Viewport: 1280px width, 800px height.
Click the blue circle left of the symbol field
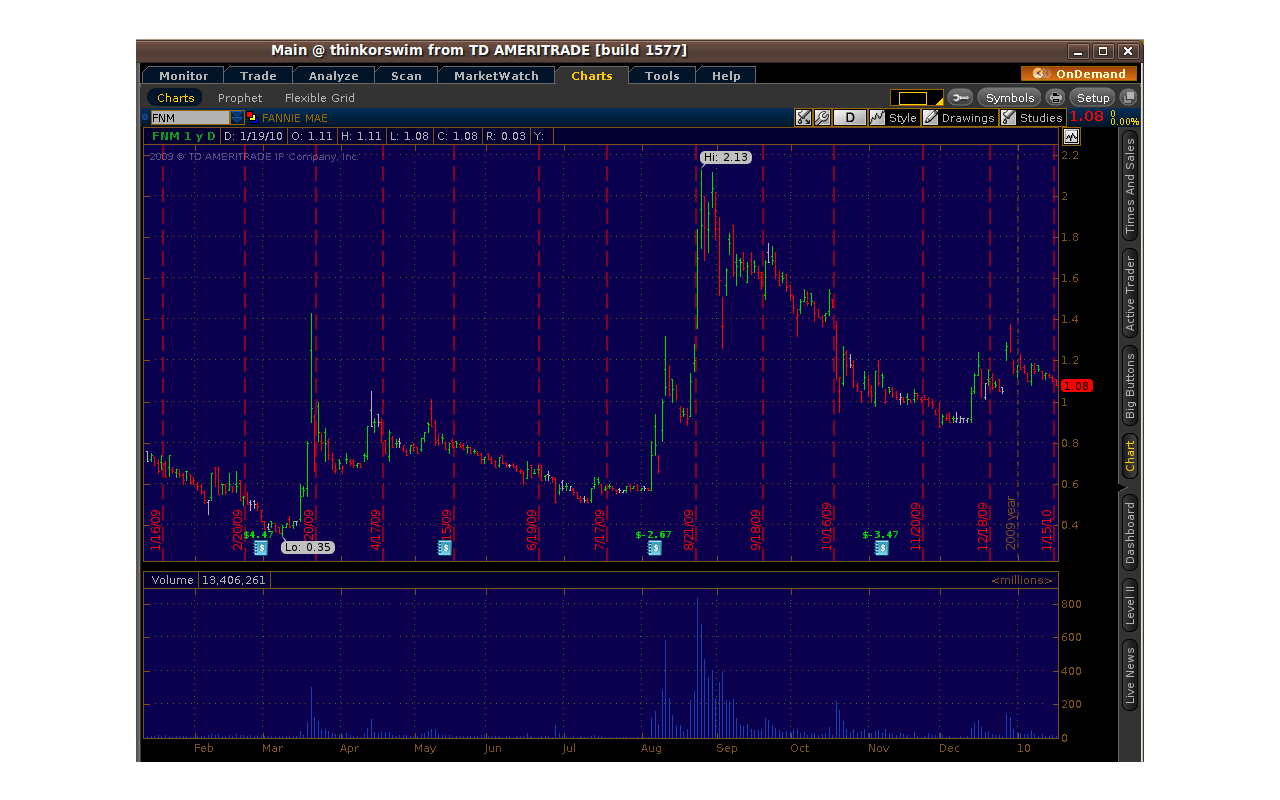click(145, 117)
